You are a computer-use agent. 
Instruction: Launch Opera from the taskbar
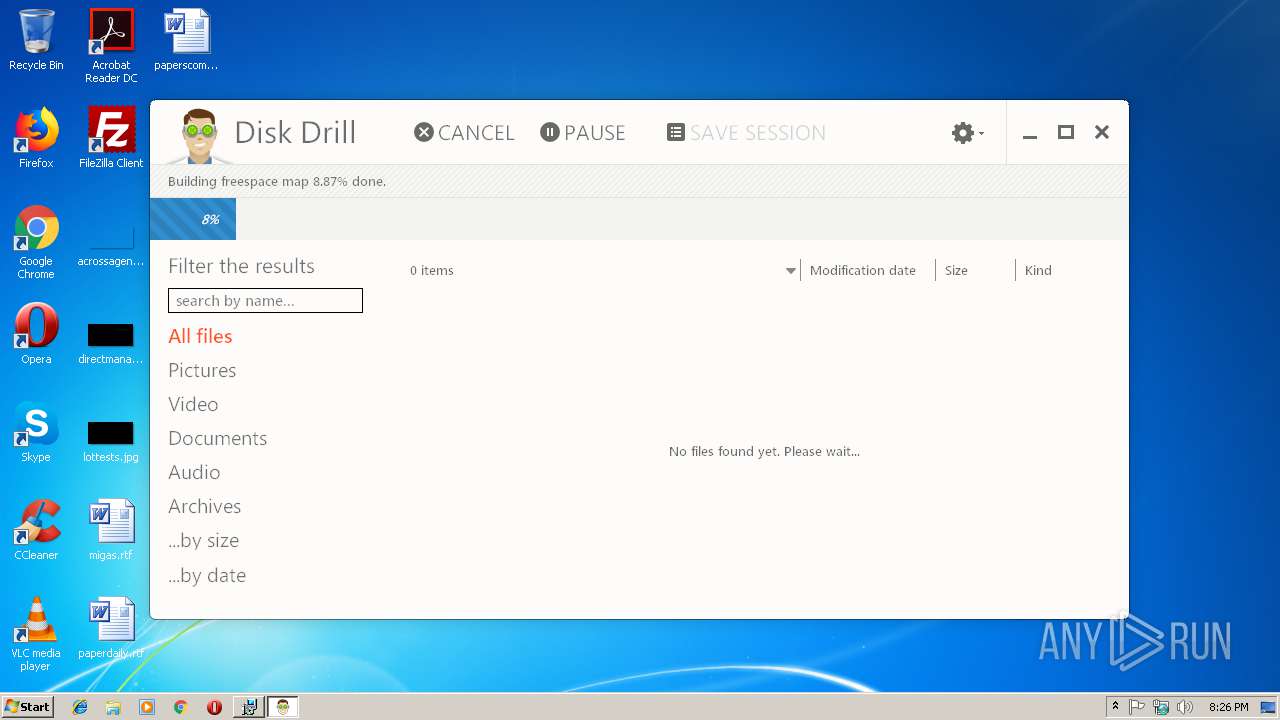(x=214, y=707)
